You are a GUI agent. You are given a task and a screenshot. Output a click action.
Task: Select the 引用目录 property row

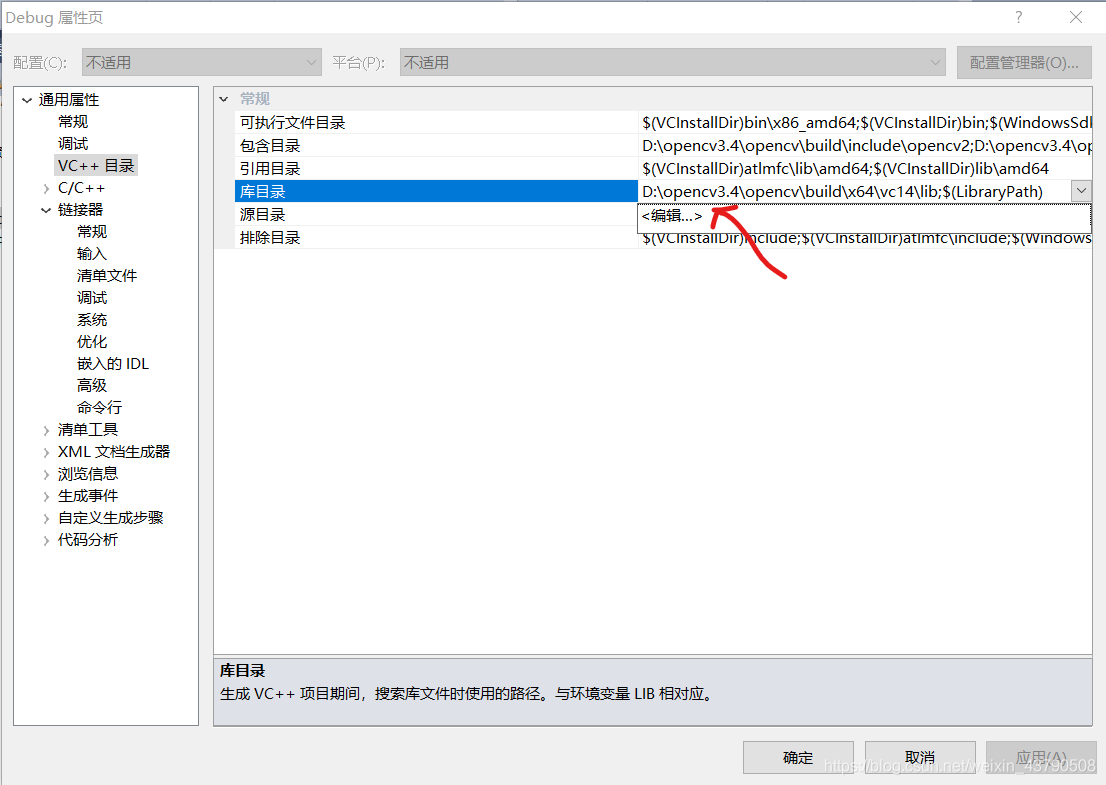click(436, 169)
